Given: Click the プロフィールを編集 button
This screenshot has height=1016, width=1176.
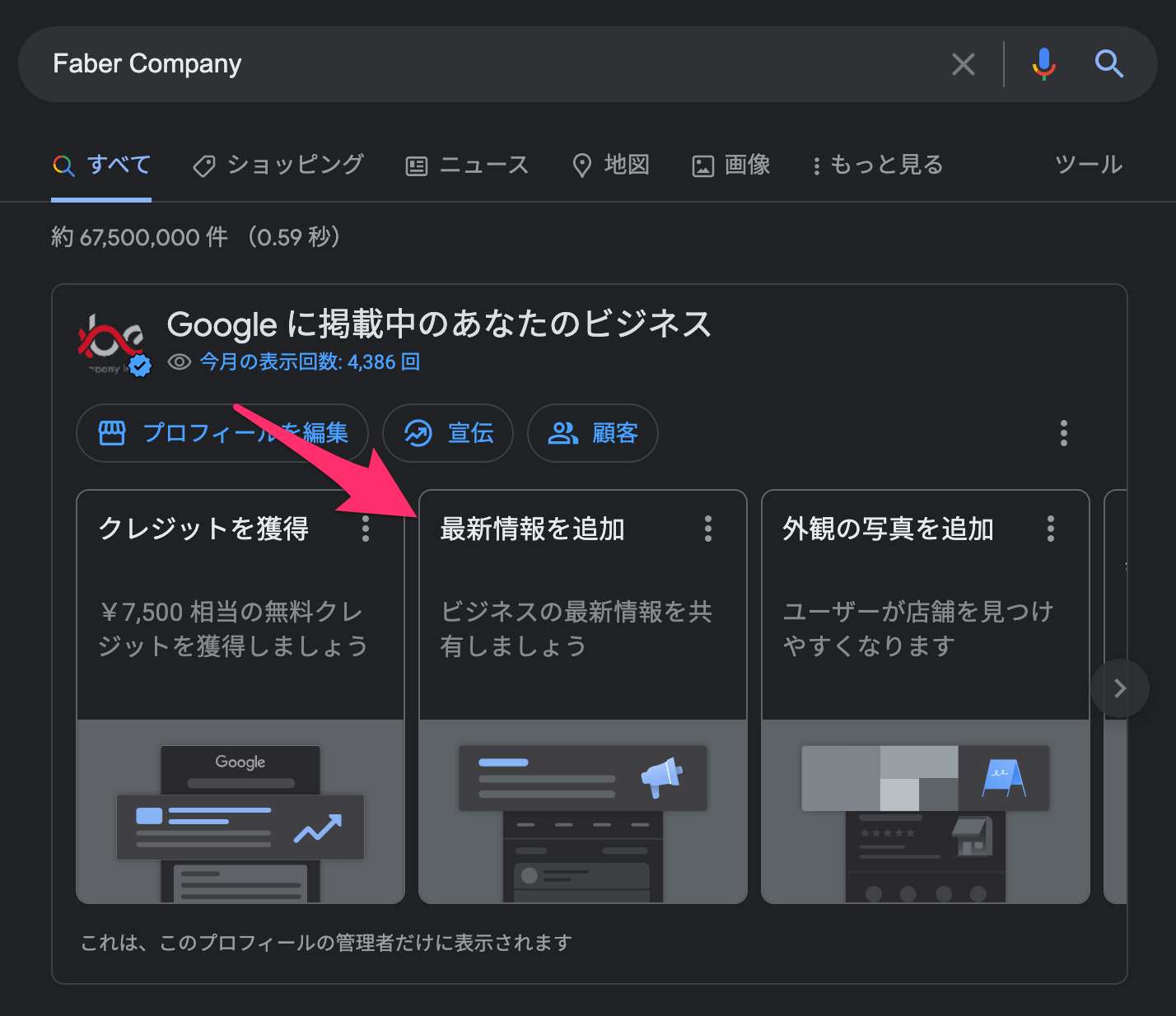Looking at the screenshot, I should (222, 433).
